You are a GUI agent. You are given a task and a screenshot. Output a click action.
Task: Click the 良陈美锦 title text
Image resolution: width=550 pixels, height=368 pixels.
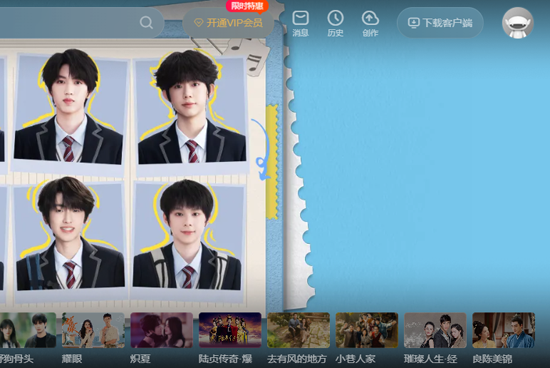click(x=492, y=359)
